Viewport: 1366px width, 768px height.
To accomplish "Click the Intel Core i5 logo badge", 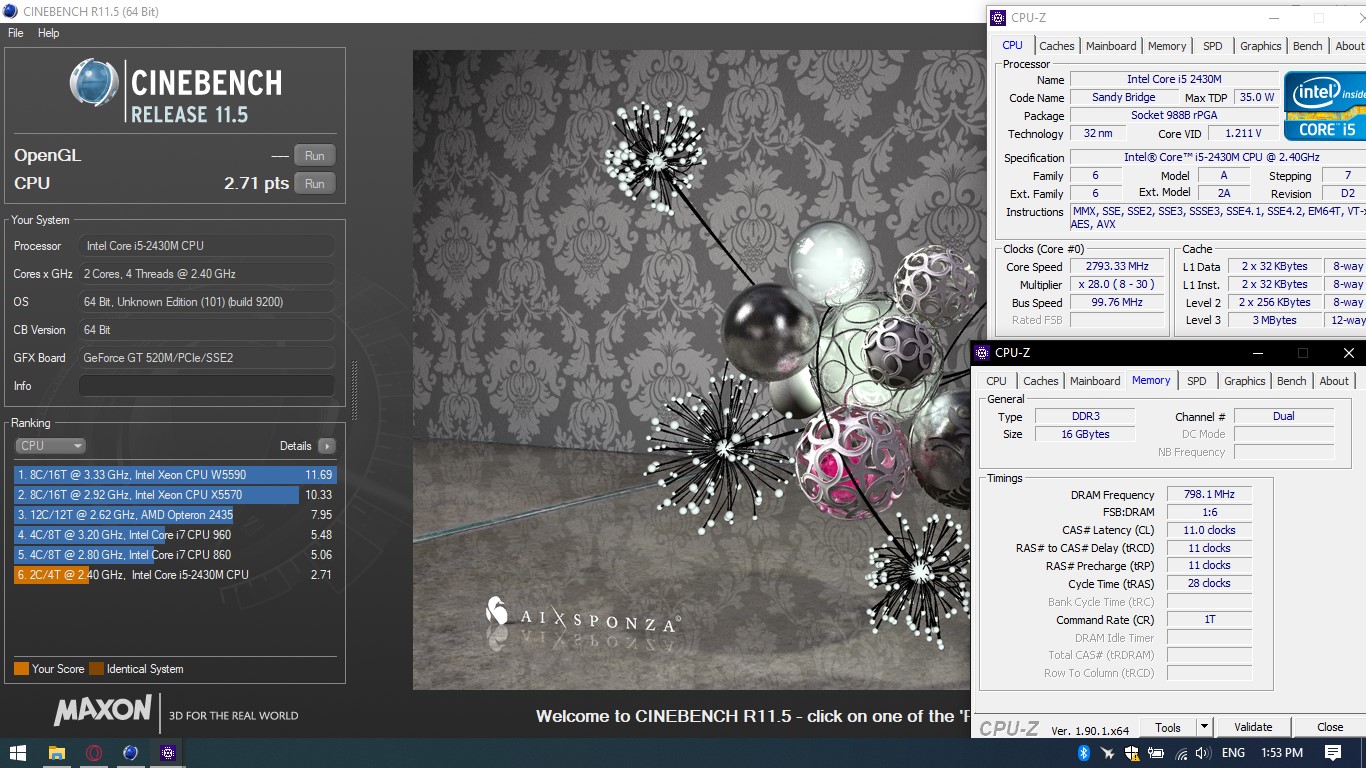I will coord(1325,105).
